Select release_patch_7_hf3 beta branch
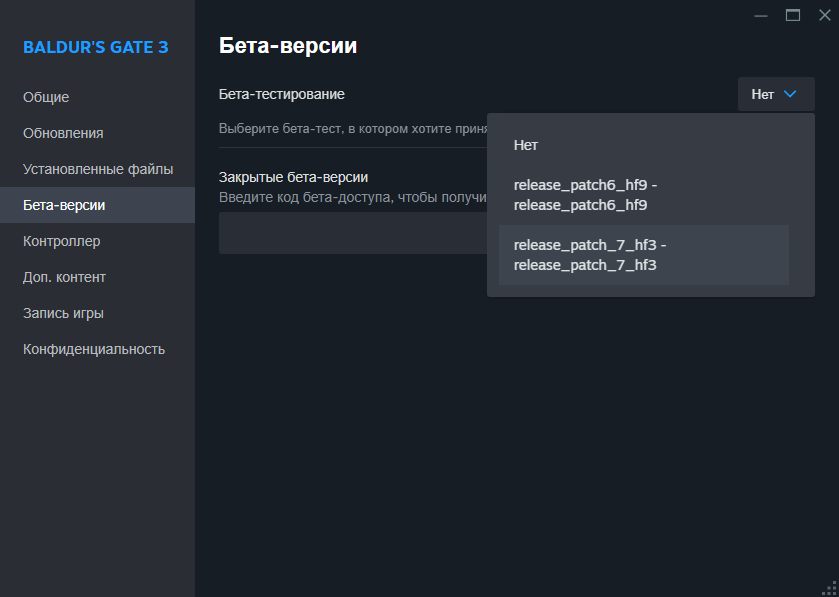Screen dimensions: 839x597 (x=644, y=255)
